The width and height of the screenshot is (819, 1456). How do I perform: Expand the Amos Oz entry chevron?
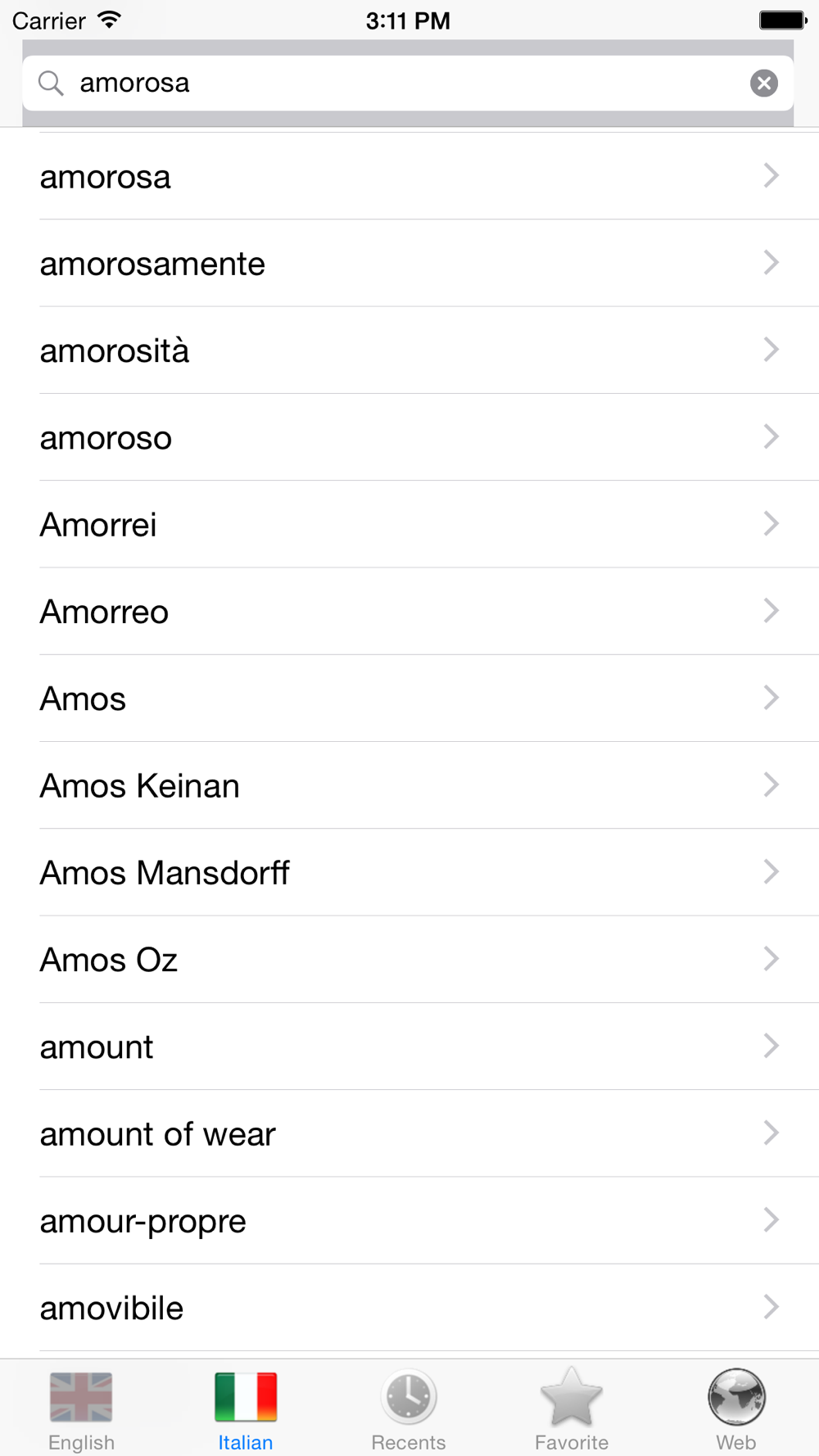[770, 959]
